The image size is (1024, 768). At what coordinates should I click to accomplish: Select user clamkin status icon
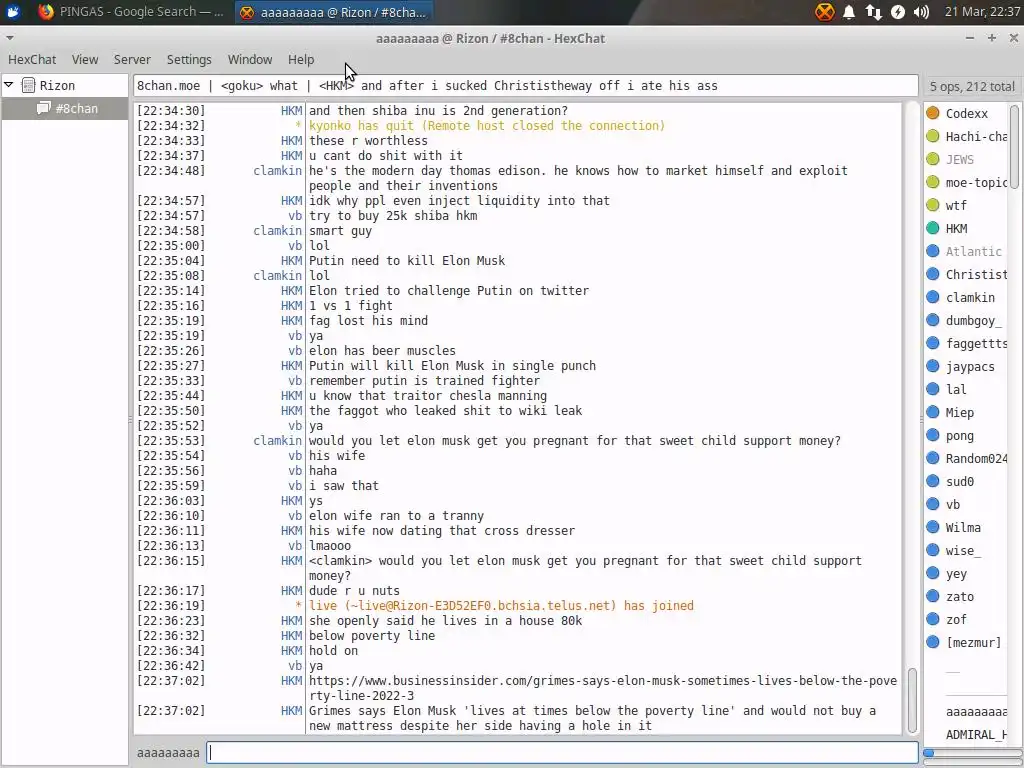tap(933, 297)
